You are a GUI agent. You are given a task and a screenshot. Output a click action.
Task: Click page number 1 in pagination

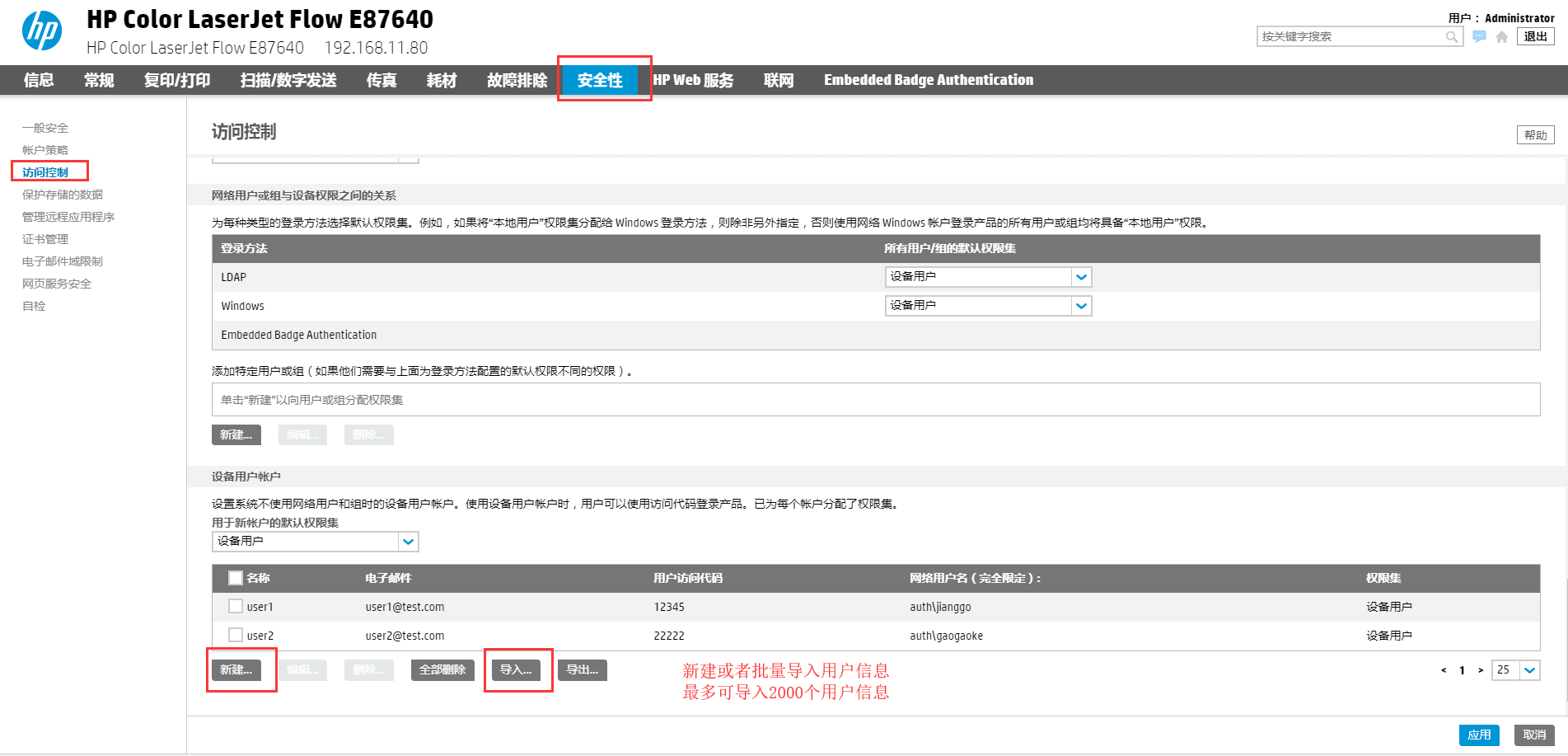[x=1463, y=670]
